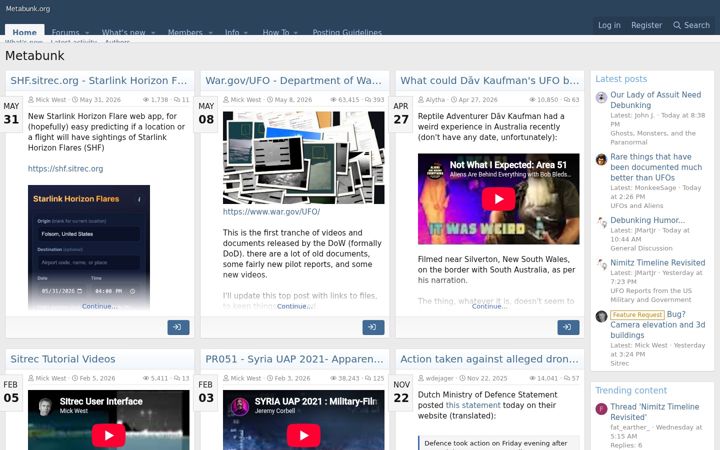
Task: Click the Rare things thread poster avatar
Action: [x=601, y=159]
